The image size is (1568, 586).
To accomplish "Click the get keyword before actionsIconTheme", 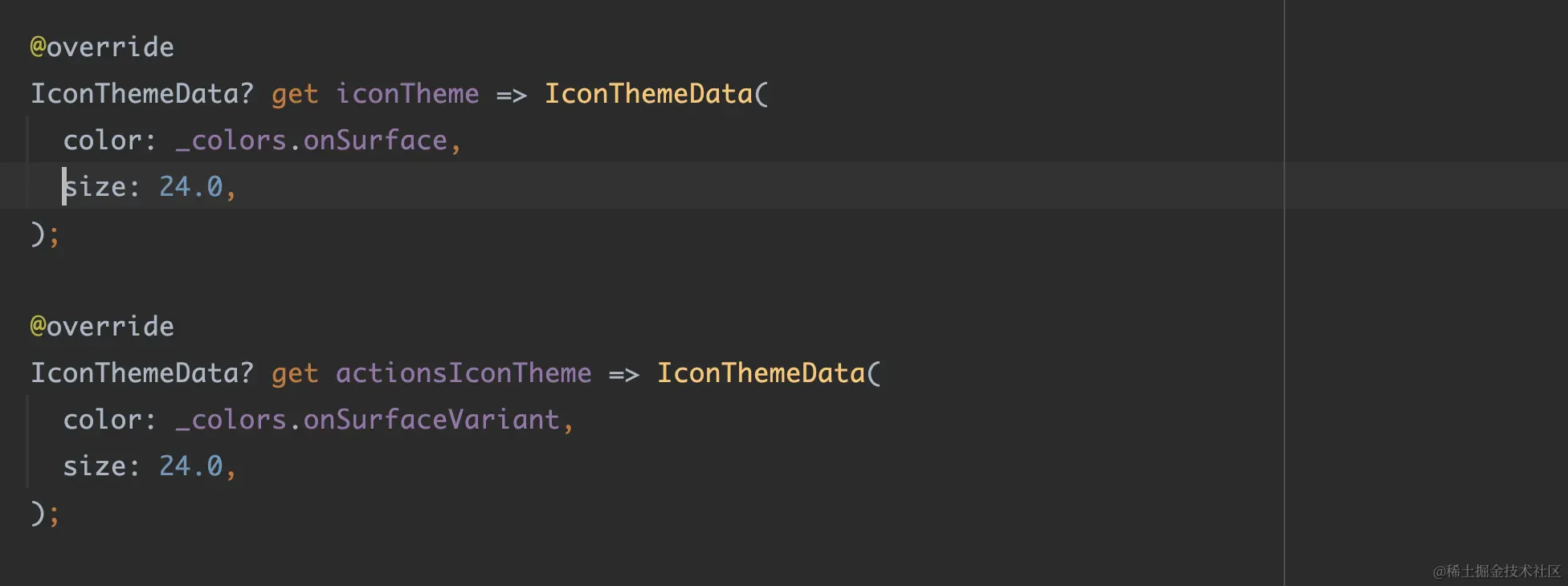I will [295, 375].
